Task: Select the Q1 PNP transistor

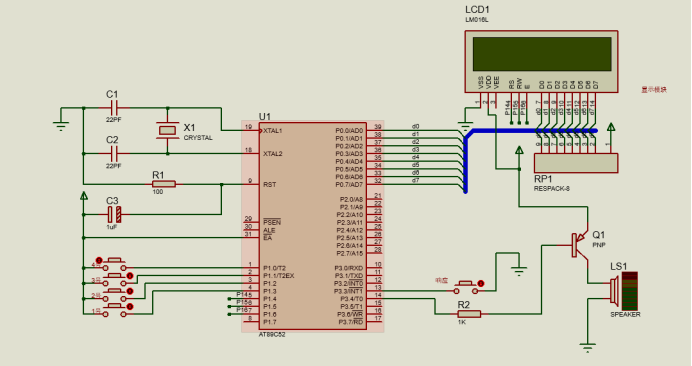Action: tap(579, 245)
